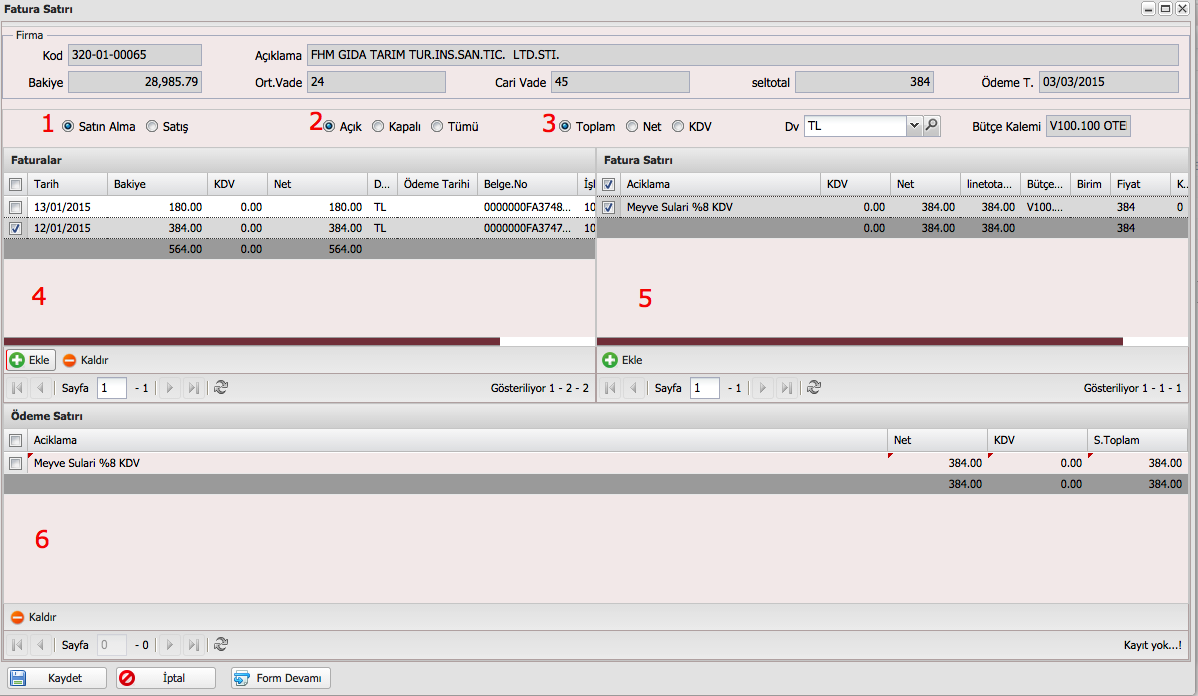Image resolution: width=1198 pixels, height=696 pixels.
Task: Refresh the Fatura Satırı grid
Action: [x=814, y=388]
